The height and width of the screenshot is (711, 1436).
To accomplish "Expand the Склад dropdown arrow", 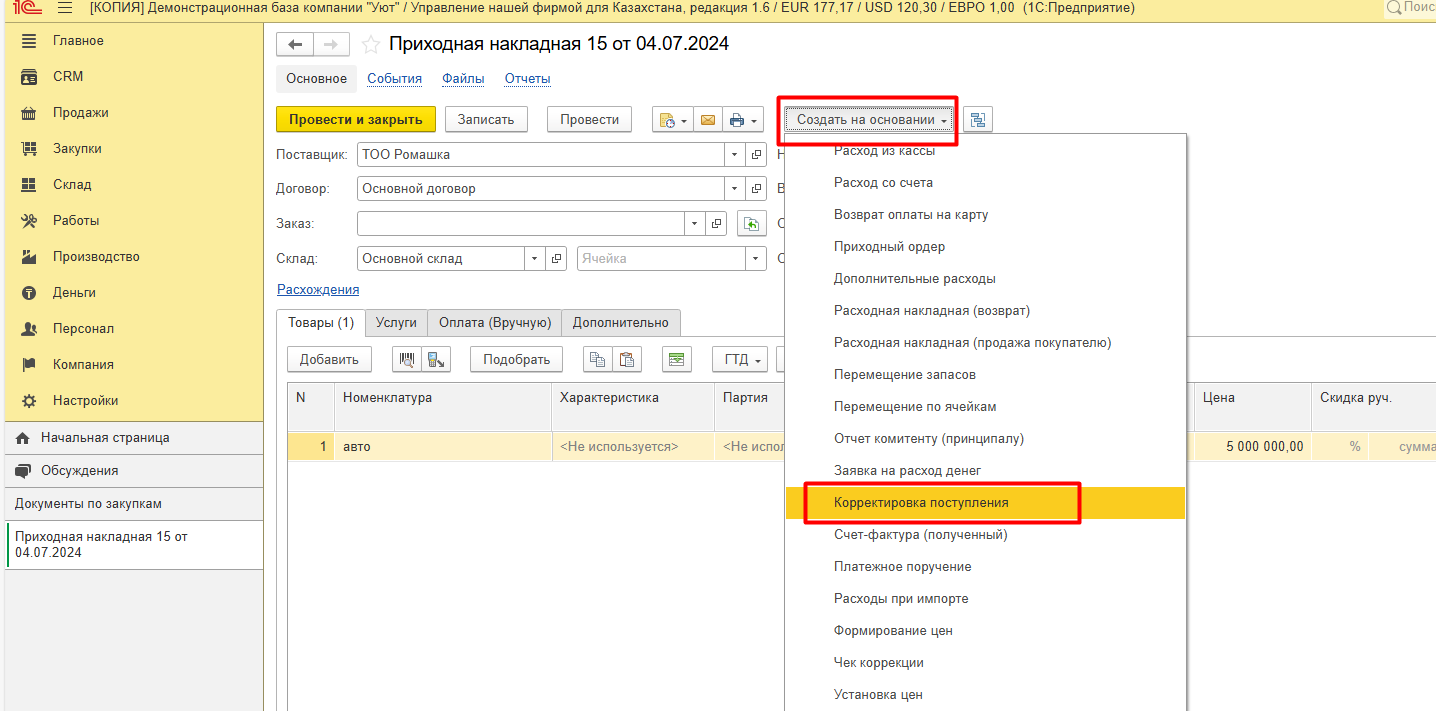I will click(535, 259).
